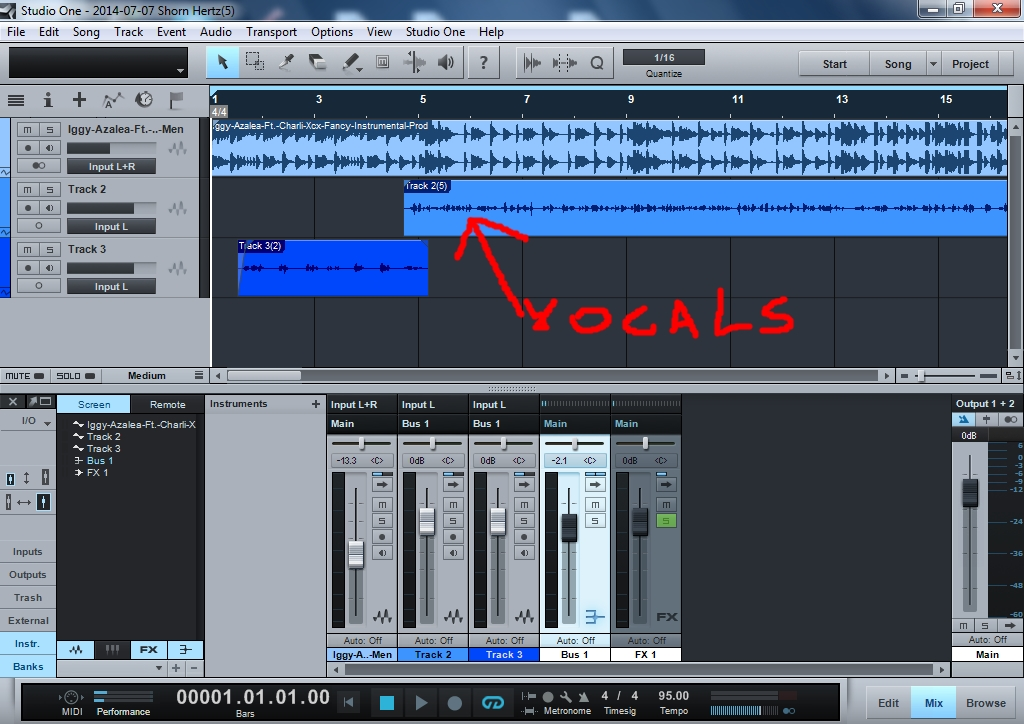The image size is (1024, 724).
Task: Open the Edit view button
Action: (888, 703)
